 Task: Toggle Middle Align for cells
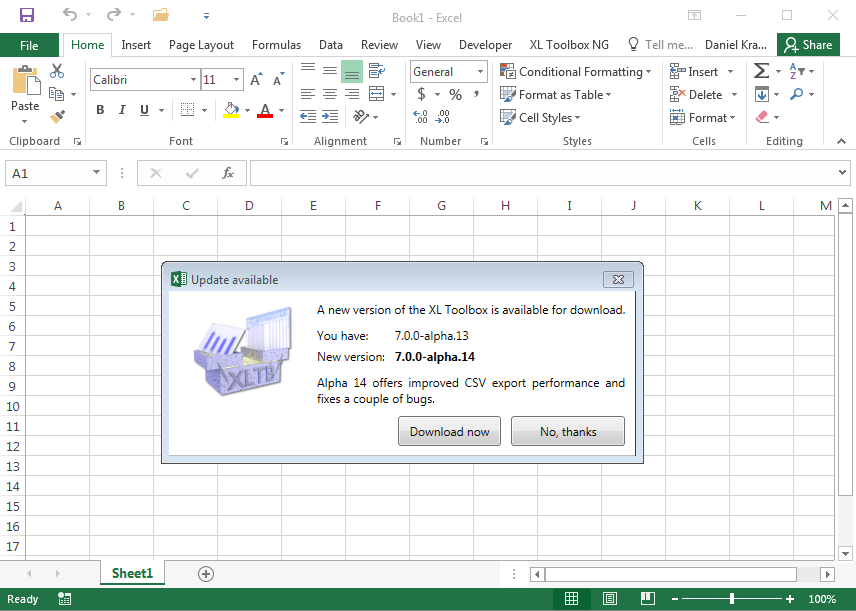(x=330, y=71)
